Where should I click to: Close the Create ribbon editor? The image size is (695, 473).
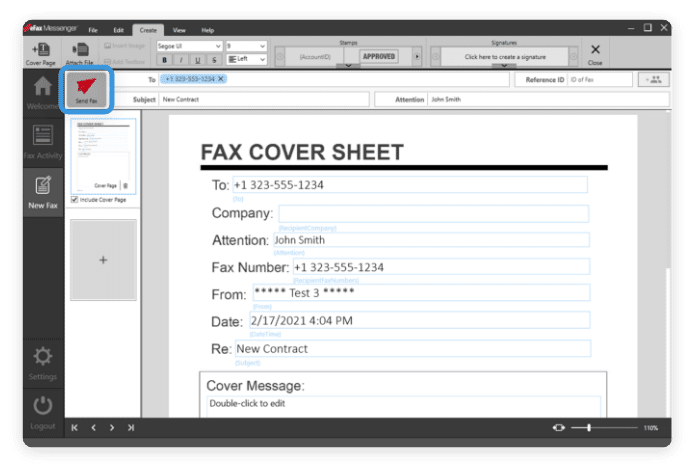(x=595, y=54)
